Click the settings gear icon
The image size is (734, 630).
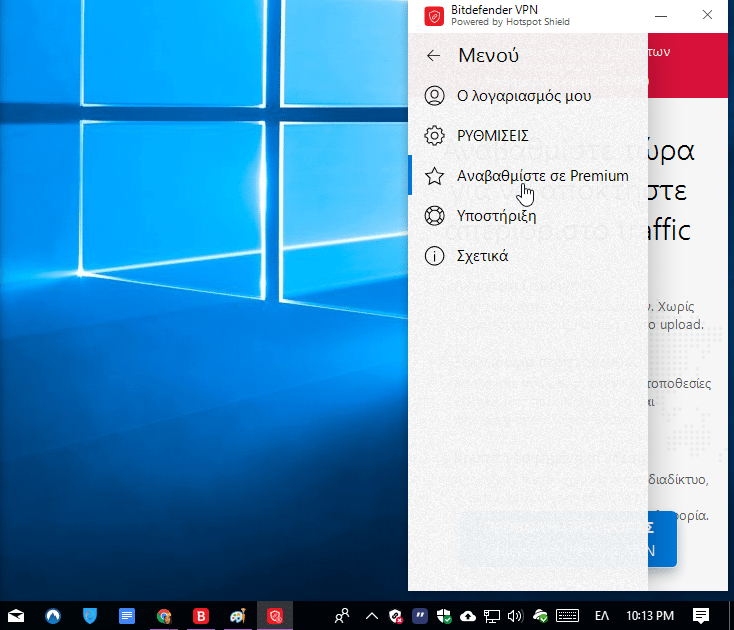pos(434,136)
